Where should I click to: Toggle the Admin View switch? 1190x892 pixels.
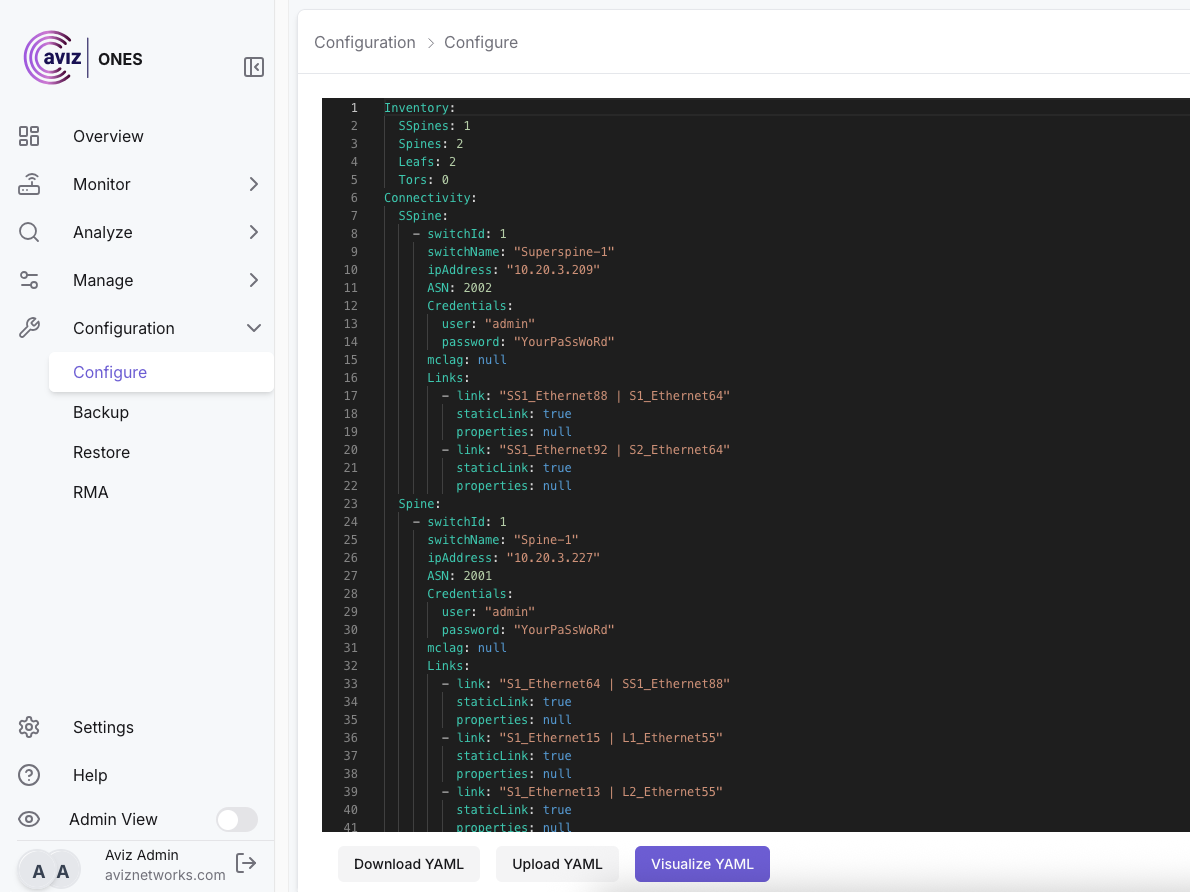[237, 819]
